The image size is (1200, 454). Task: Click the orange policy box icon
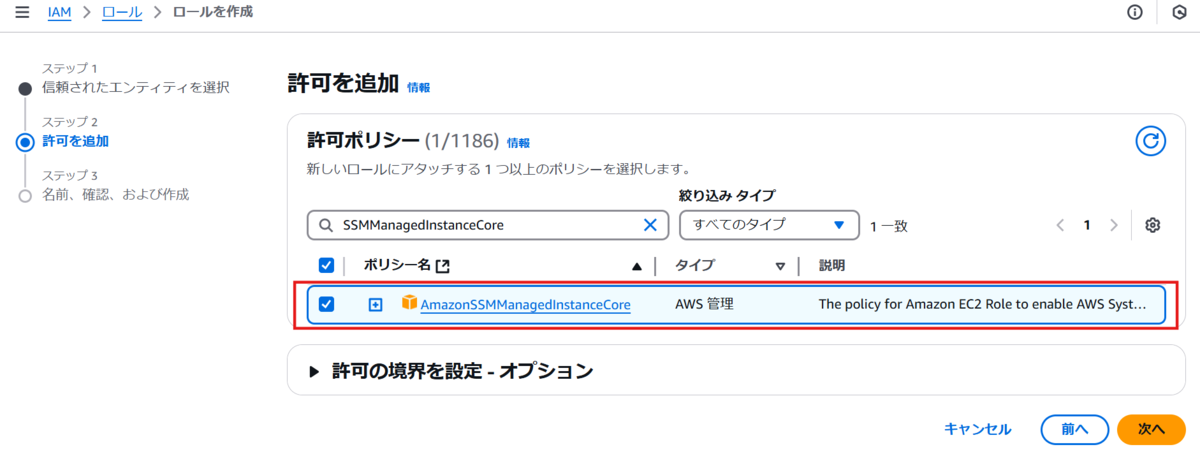point(409,302)
